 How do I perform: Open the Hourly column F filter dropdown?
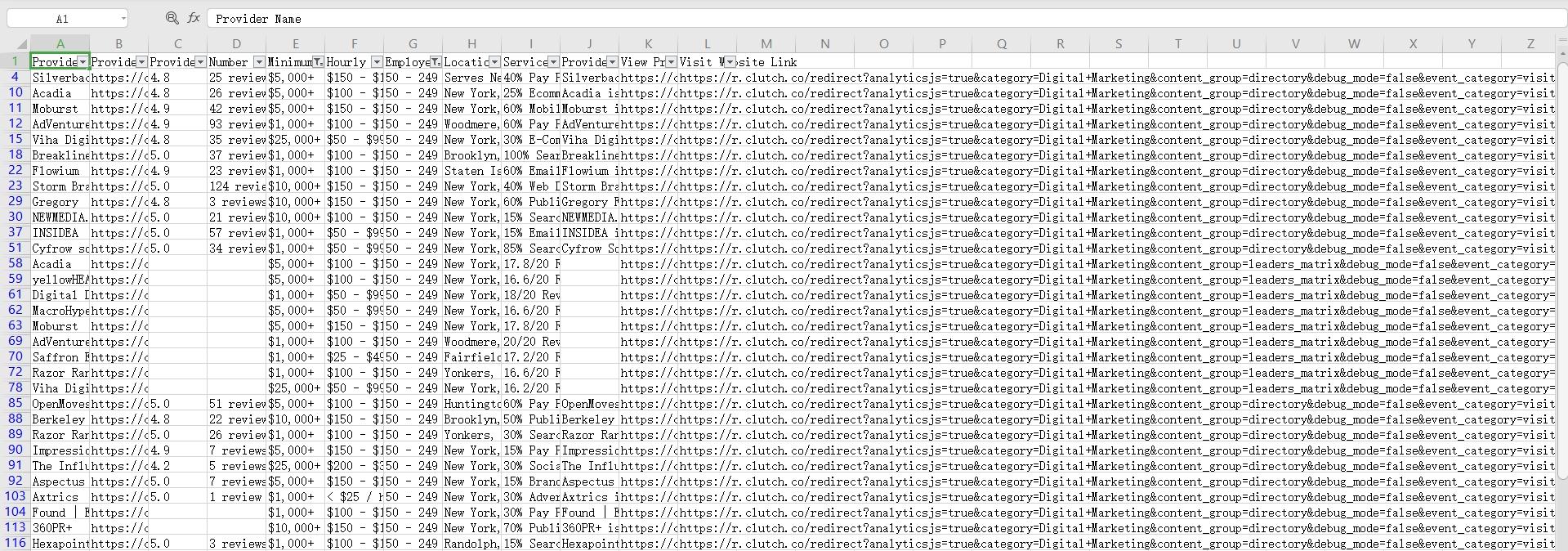pyautogui.click(x=377, y=62)
